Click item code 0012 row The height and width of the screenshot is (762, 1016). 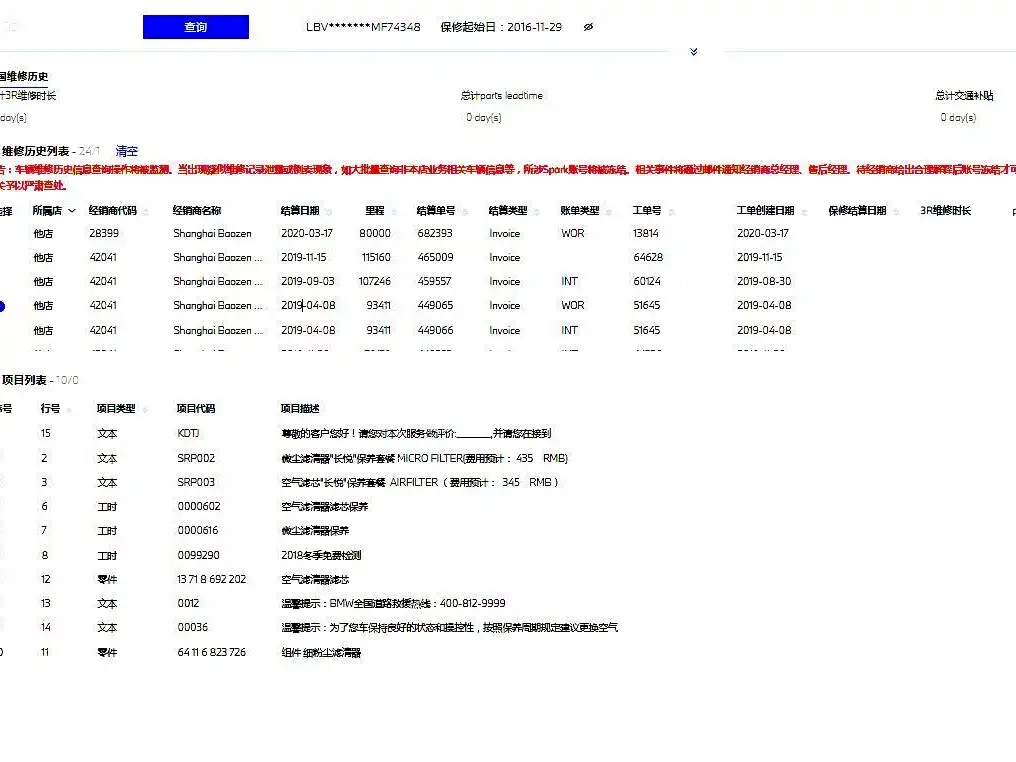click(189, 603)
